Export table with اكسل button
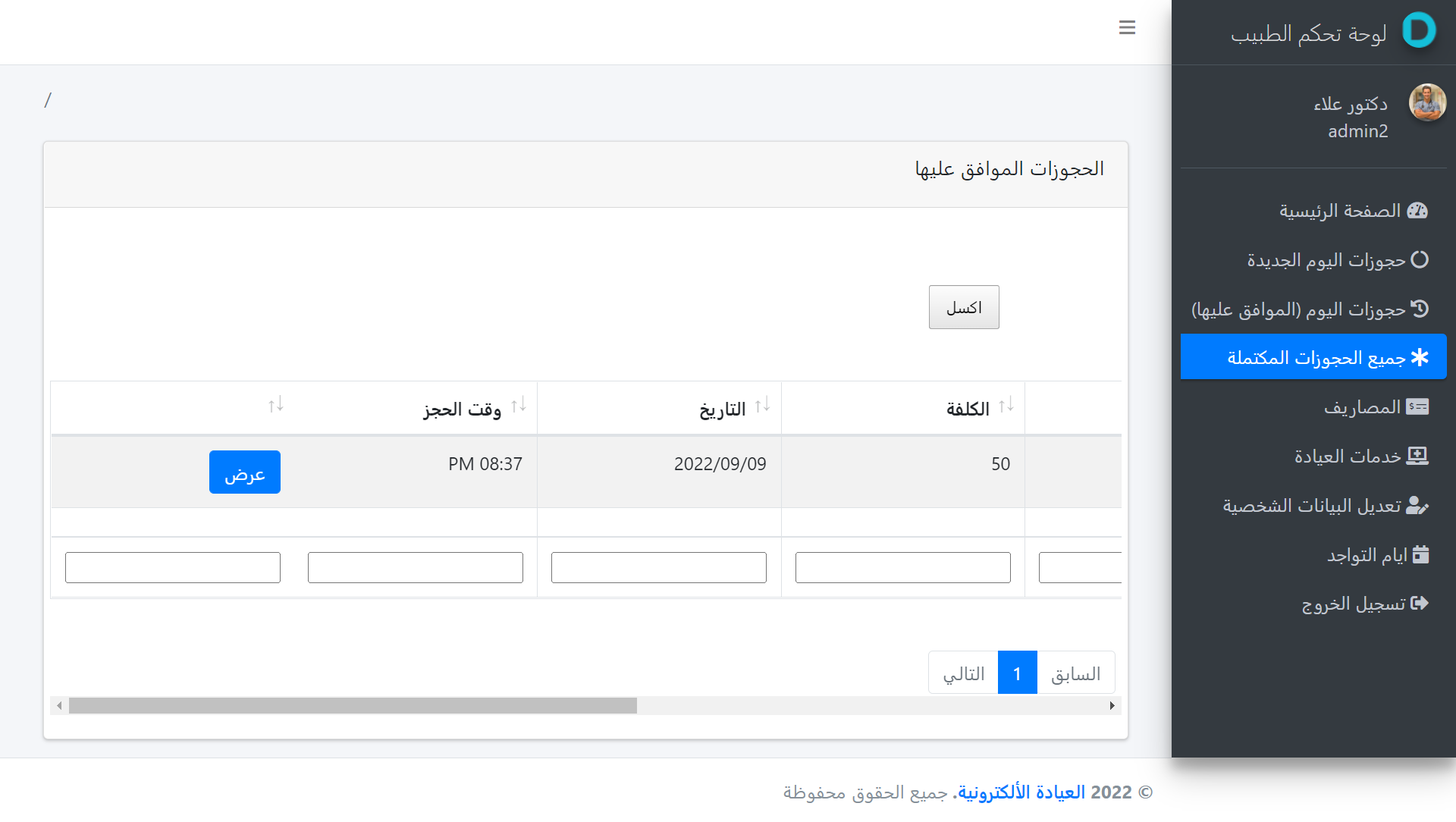 [x=964, y=307]
